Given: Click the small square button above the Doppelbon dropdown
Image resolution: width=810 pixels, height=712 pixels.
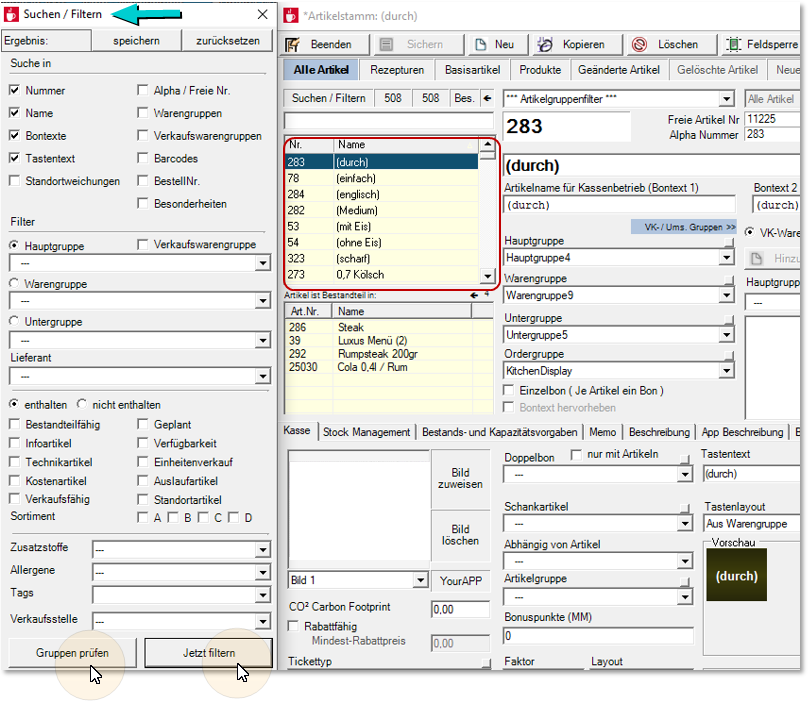Looking at the screenshot, I should (x=685, y=459).
